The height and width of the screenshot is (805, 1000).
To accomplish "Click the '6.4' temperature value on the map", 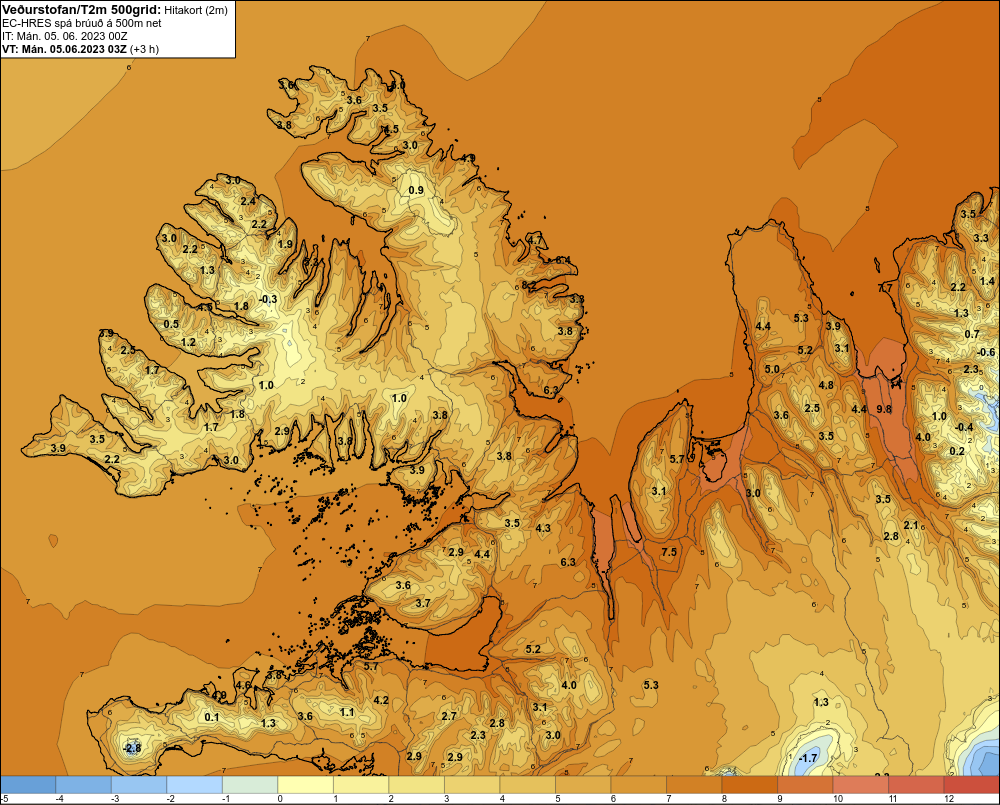I will [x=563, y=260].
